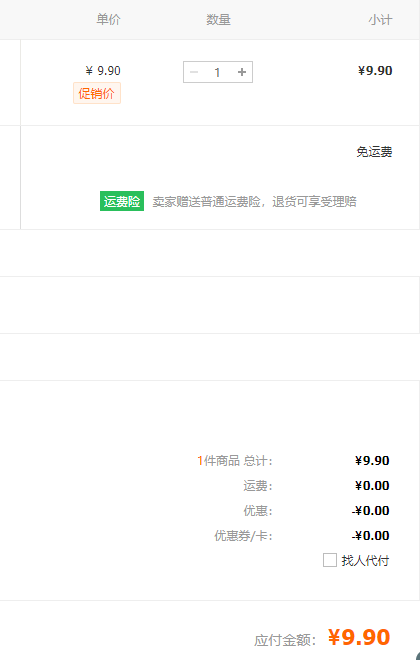The width and height of the screenshot is (420, 660).
Task: Click the 优惠券/卡 coupon label
Action: click(243, 535)
